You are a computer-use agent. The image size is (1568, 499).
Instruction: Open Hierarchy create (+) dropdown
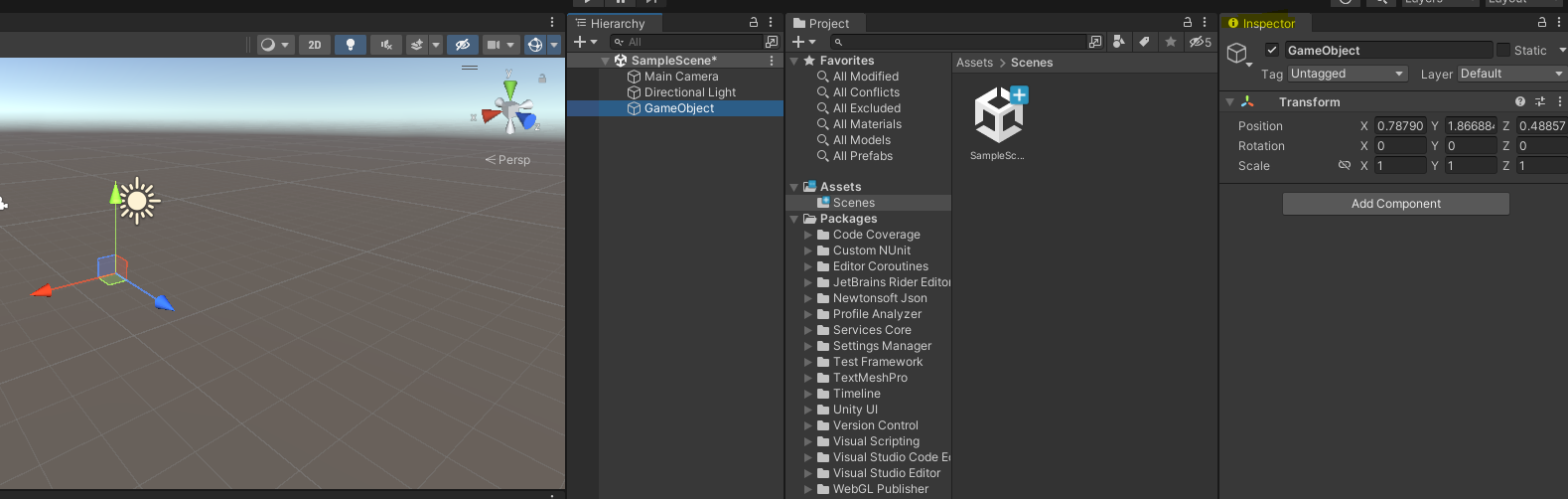click(x=585, y=42)
